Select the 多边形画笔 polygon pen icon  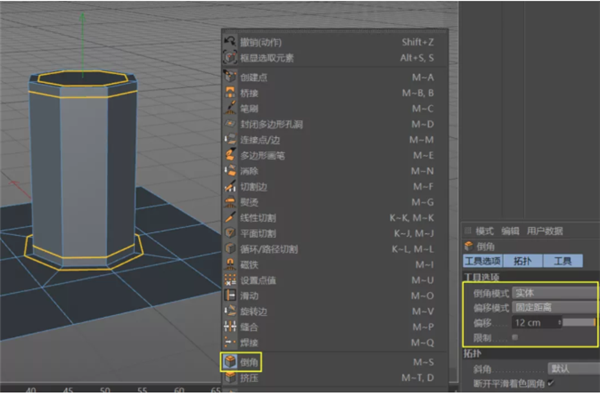click(230, 155)
